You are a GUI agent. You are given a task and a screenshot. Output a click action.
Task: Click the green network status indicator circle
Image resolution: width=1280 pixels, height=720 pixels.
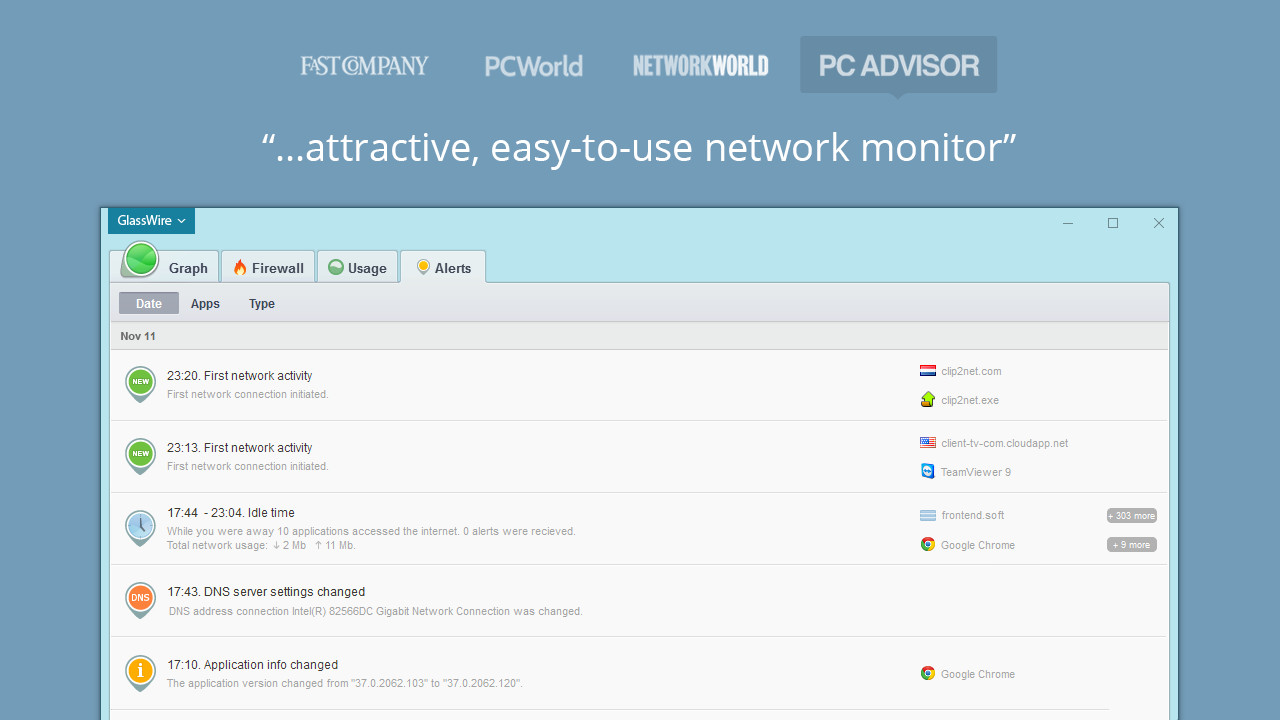click(140, 260)
